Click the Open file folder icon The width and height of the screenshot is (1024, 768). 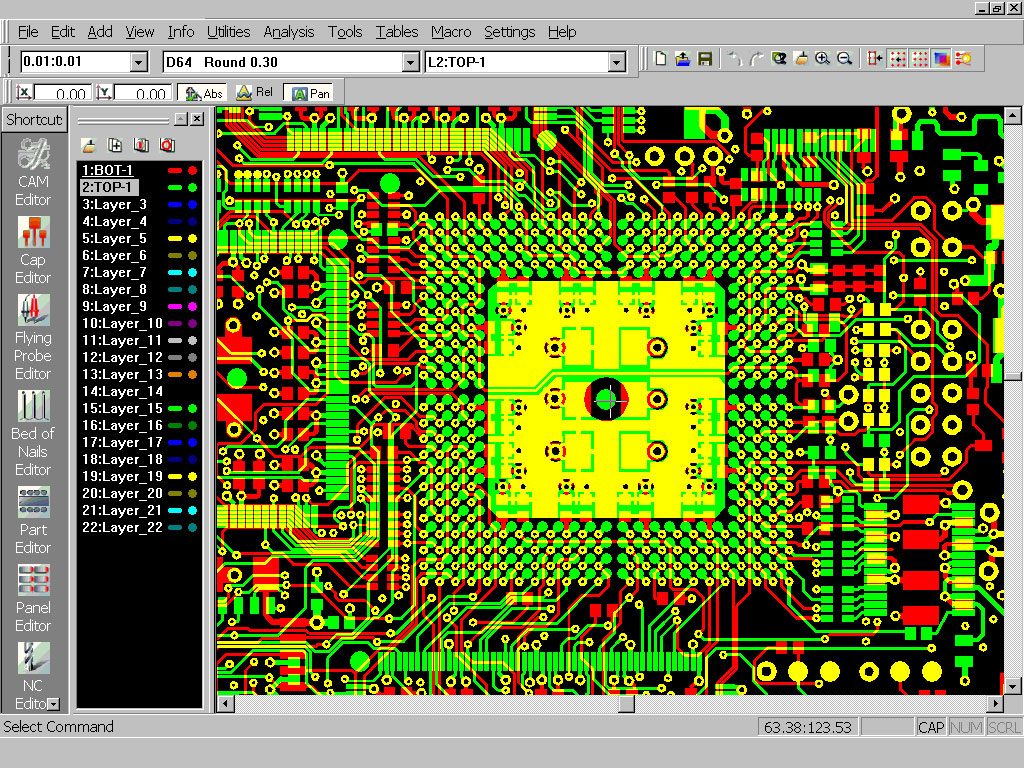(x=682, y=59)
